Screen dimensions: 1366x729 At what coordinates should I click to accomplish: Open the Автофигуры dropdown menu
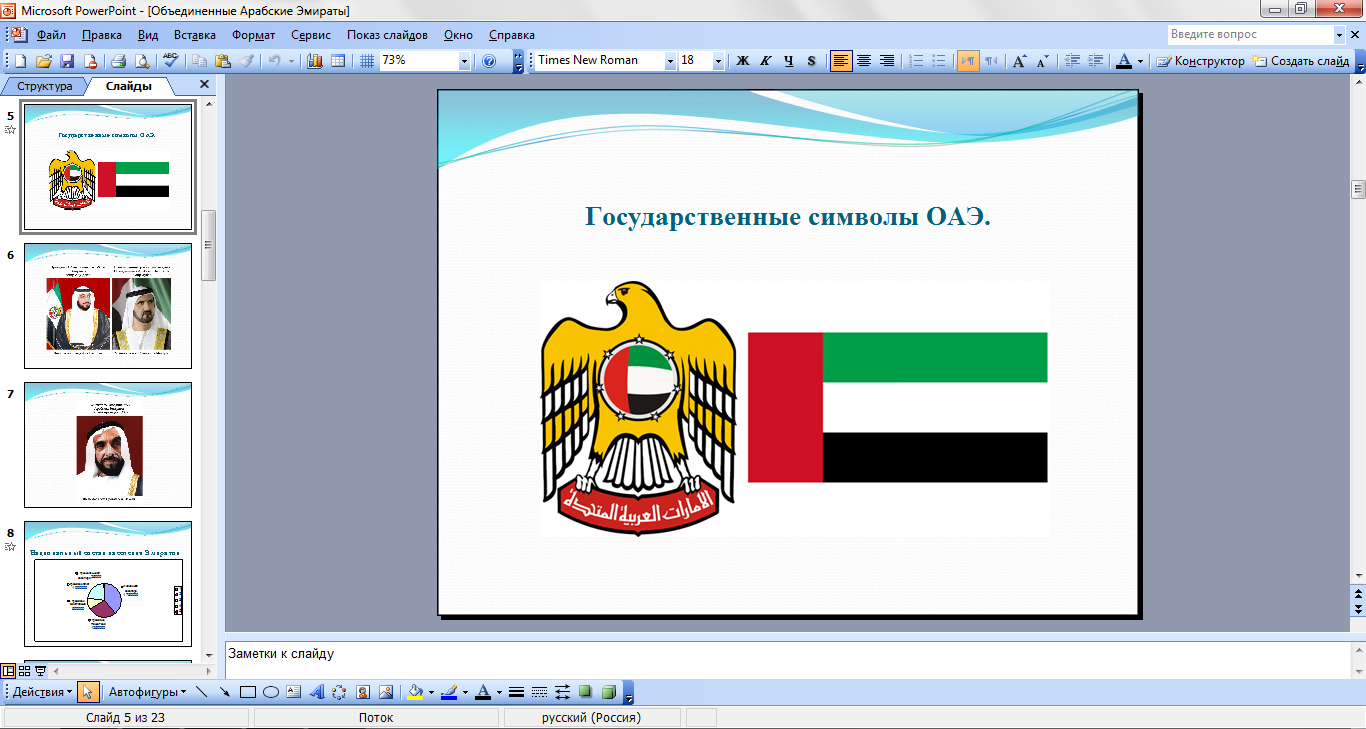click(x=148, y=692)
